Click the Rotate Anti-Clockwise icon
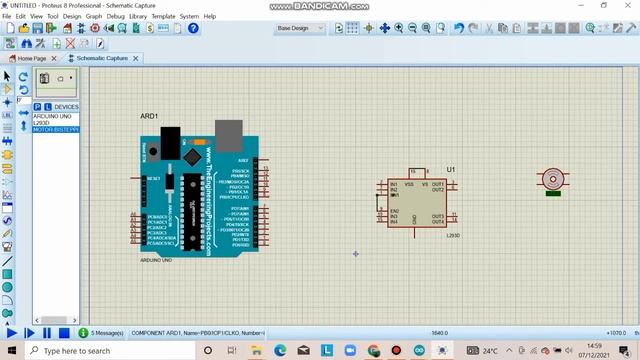 point(24,89)
